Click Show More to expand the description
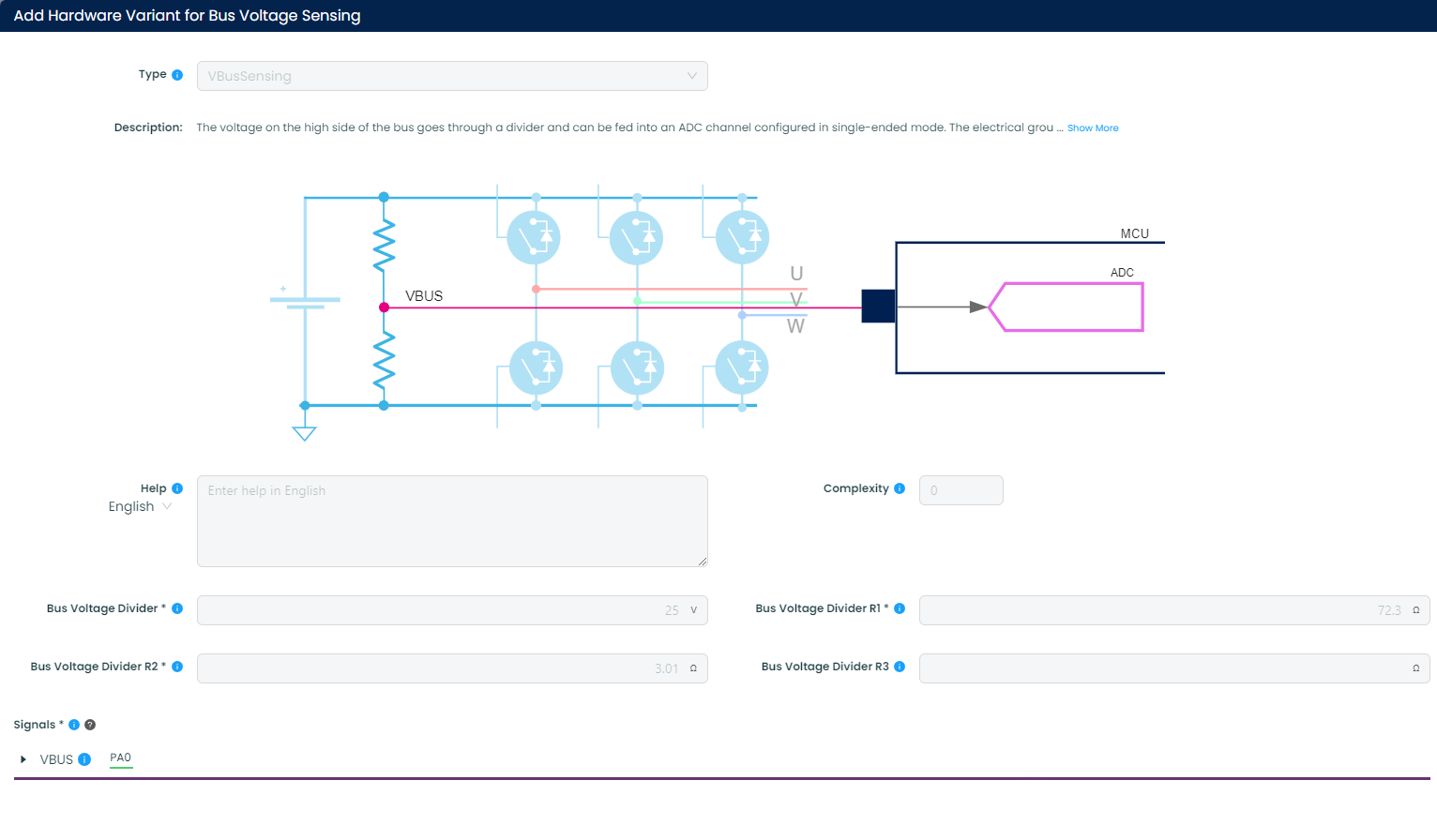 point(1092,127)
